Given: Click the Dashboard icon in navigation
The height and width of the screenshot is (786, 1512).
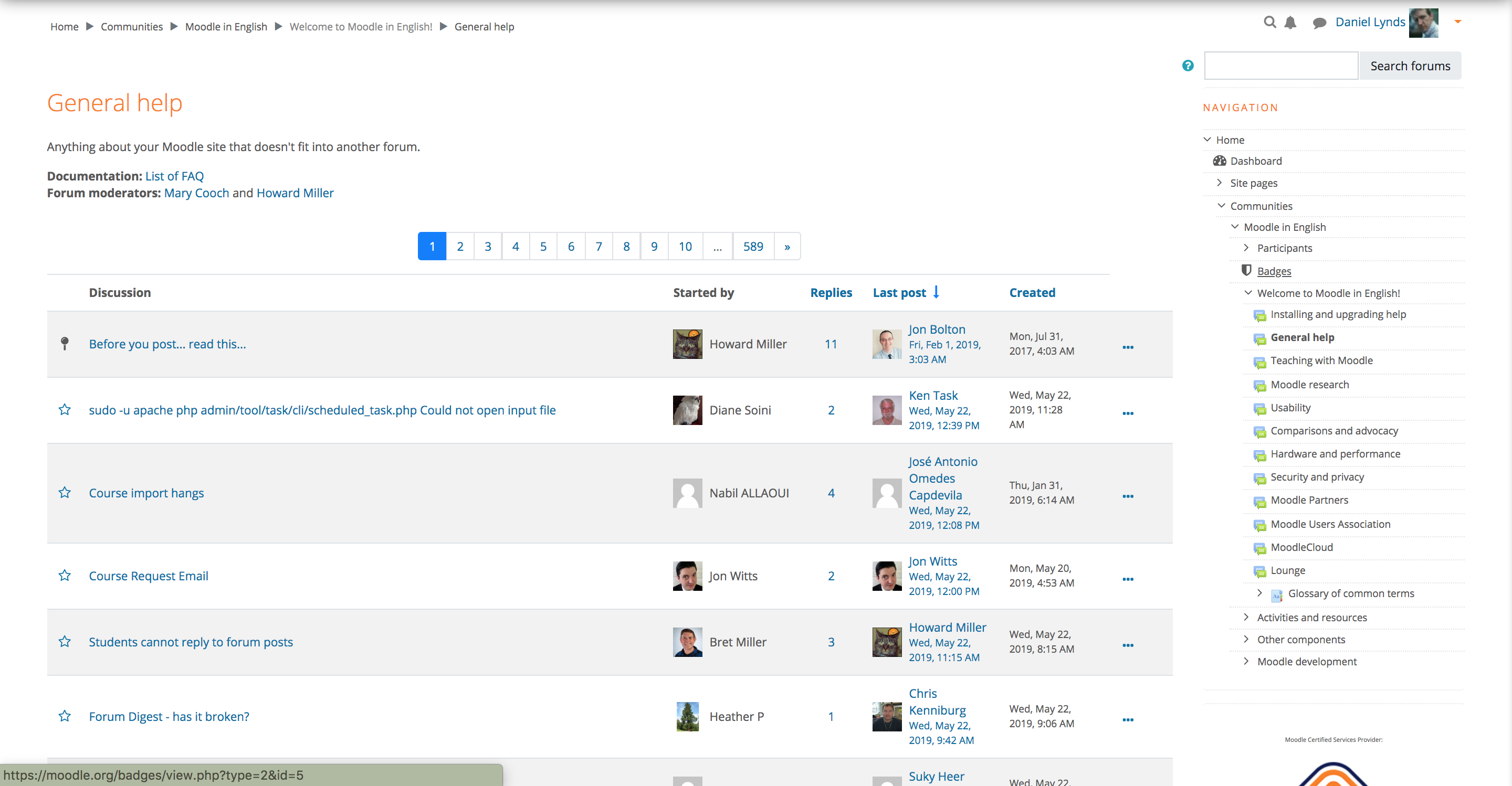Looking at the screenshot, I should [1219, 161].
